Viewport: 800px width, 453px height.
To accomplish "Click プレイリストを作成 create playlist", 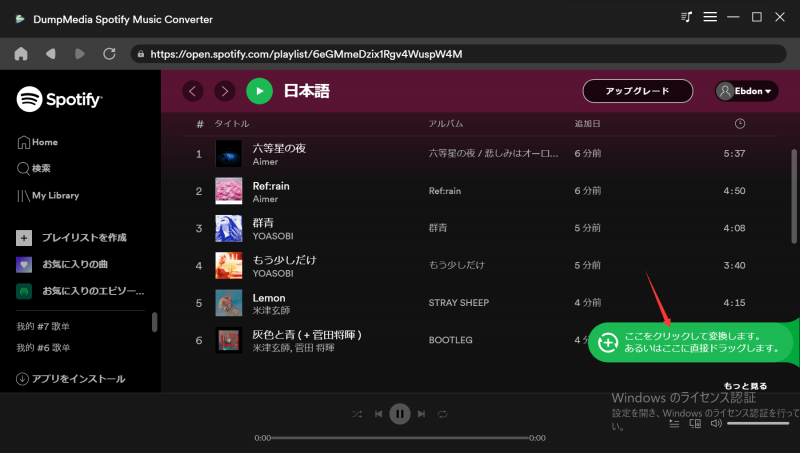I will point(71,238).
